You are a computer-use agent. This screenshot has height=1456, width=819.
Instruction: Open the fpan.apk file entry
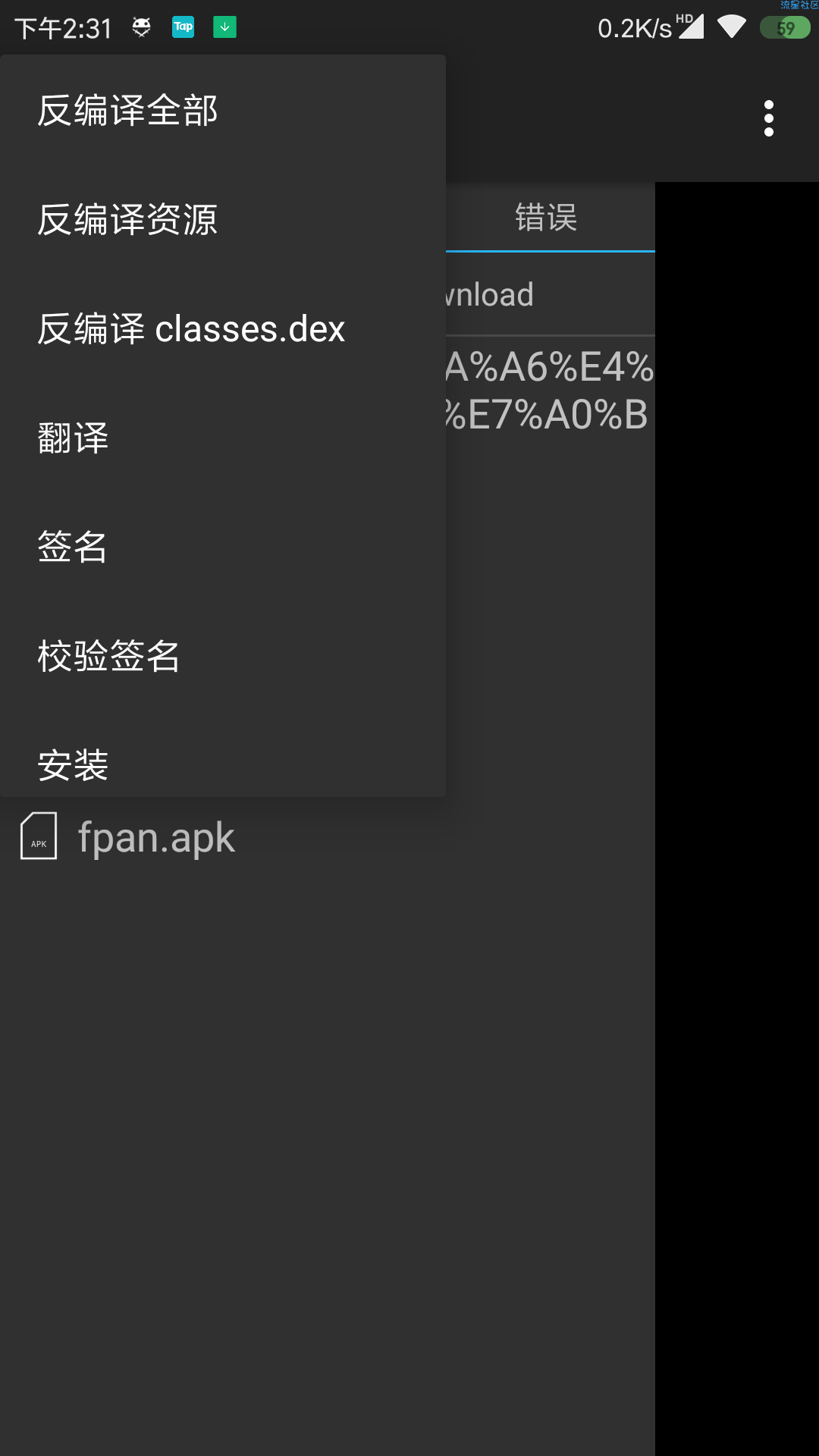click(328, 837)
